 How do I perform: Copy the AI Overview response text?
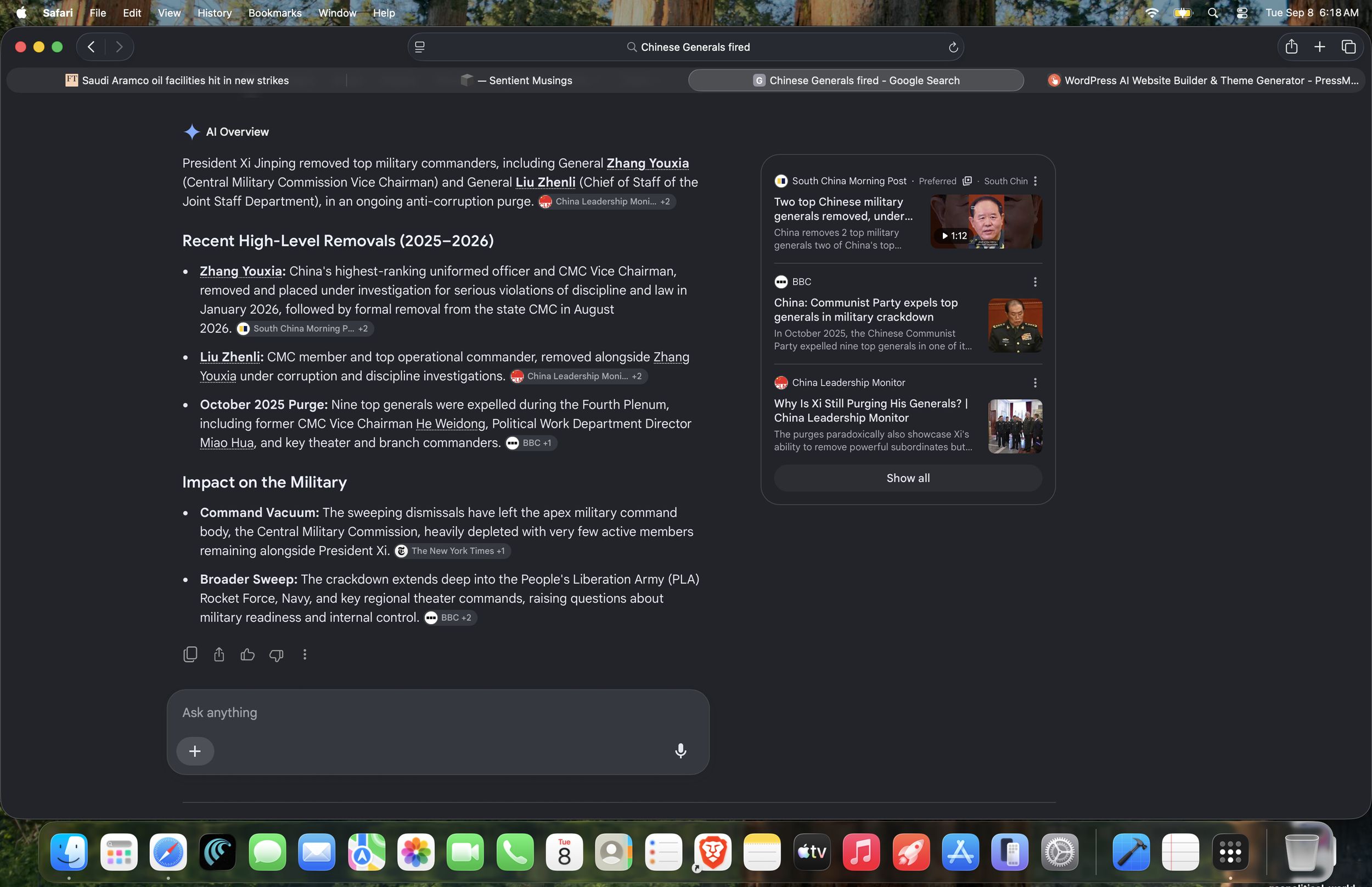(190, 654)
